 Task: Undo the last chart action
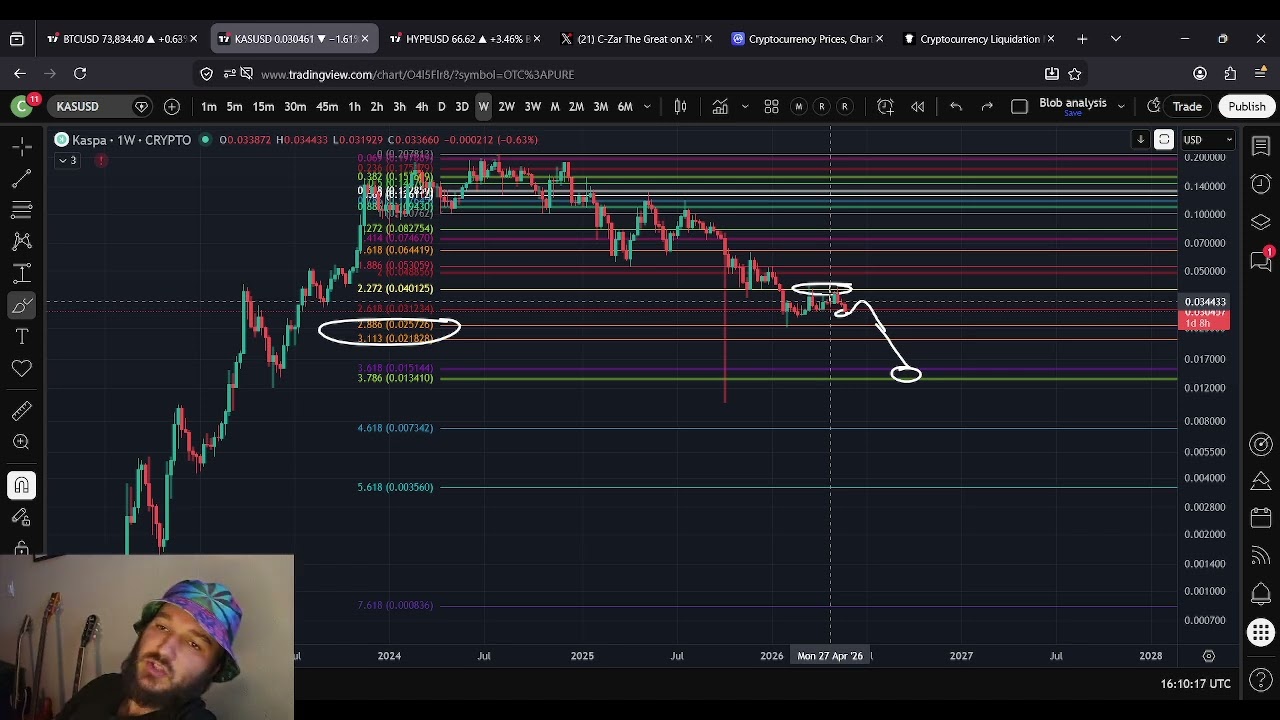coord(956,106)
